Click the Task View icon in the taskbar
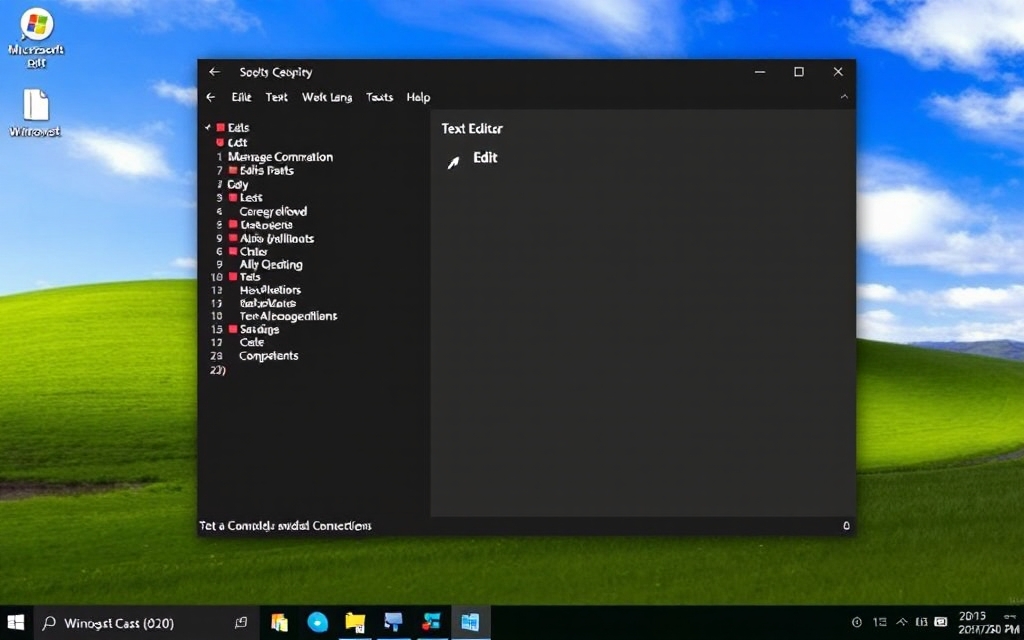This screenshot has height=640, width=1024. [241, 622]
